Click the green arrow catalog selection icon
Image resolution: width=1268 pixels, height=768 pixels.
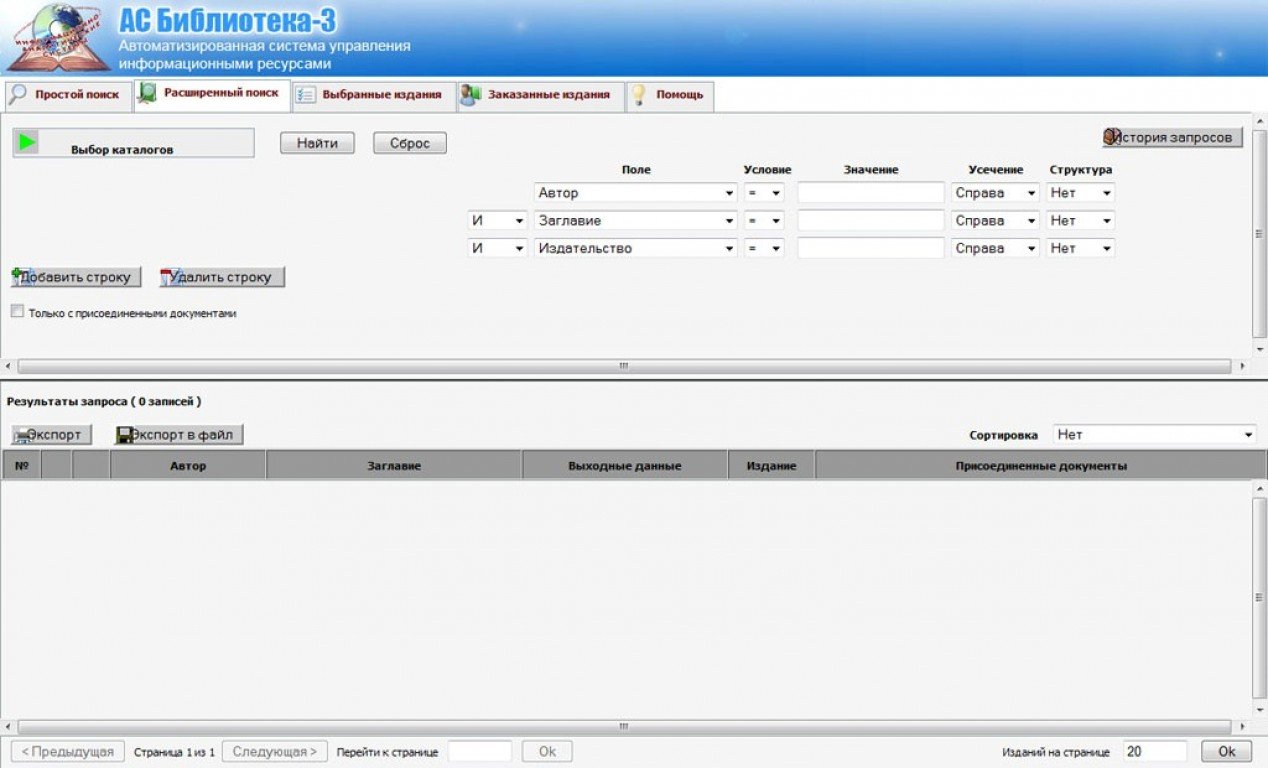click(x=27, y=143)
